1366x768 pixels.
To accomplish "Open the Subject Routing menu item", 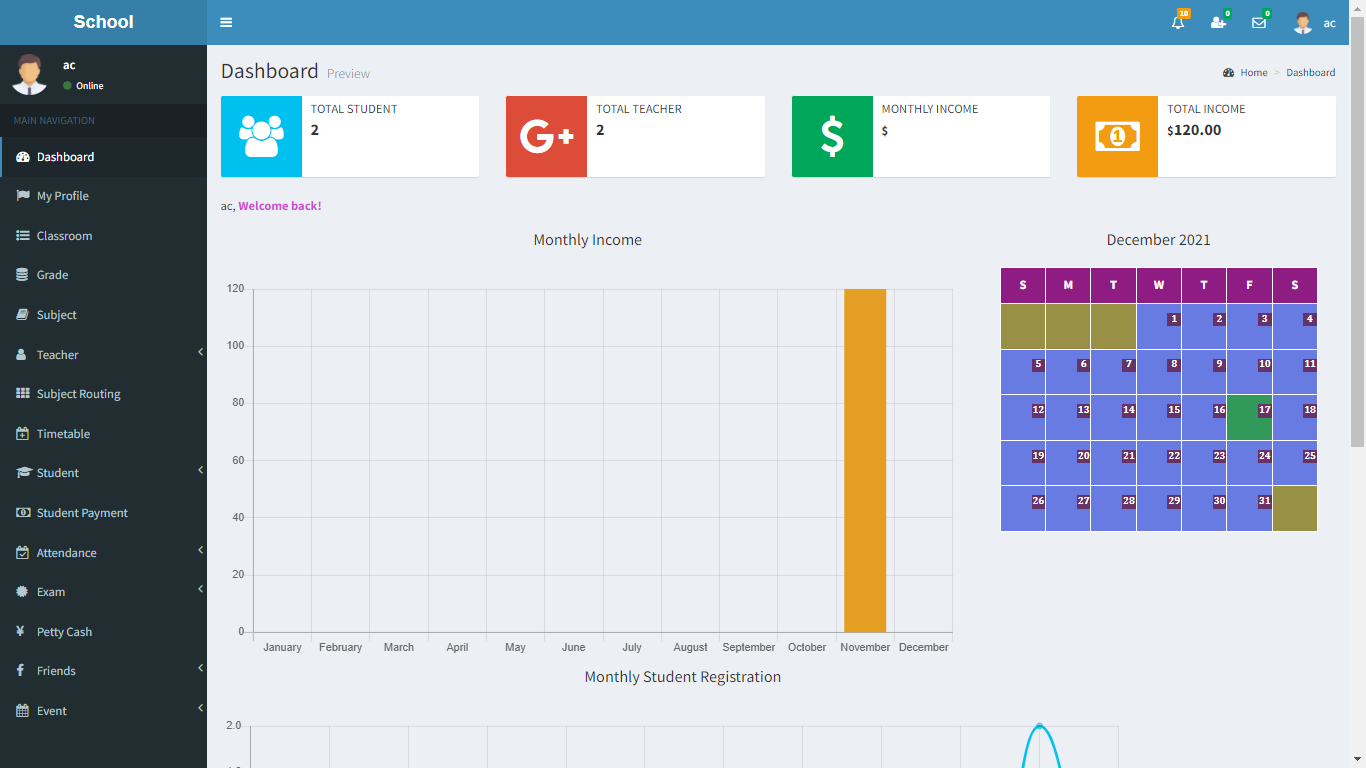I will coord(103,394).
